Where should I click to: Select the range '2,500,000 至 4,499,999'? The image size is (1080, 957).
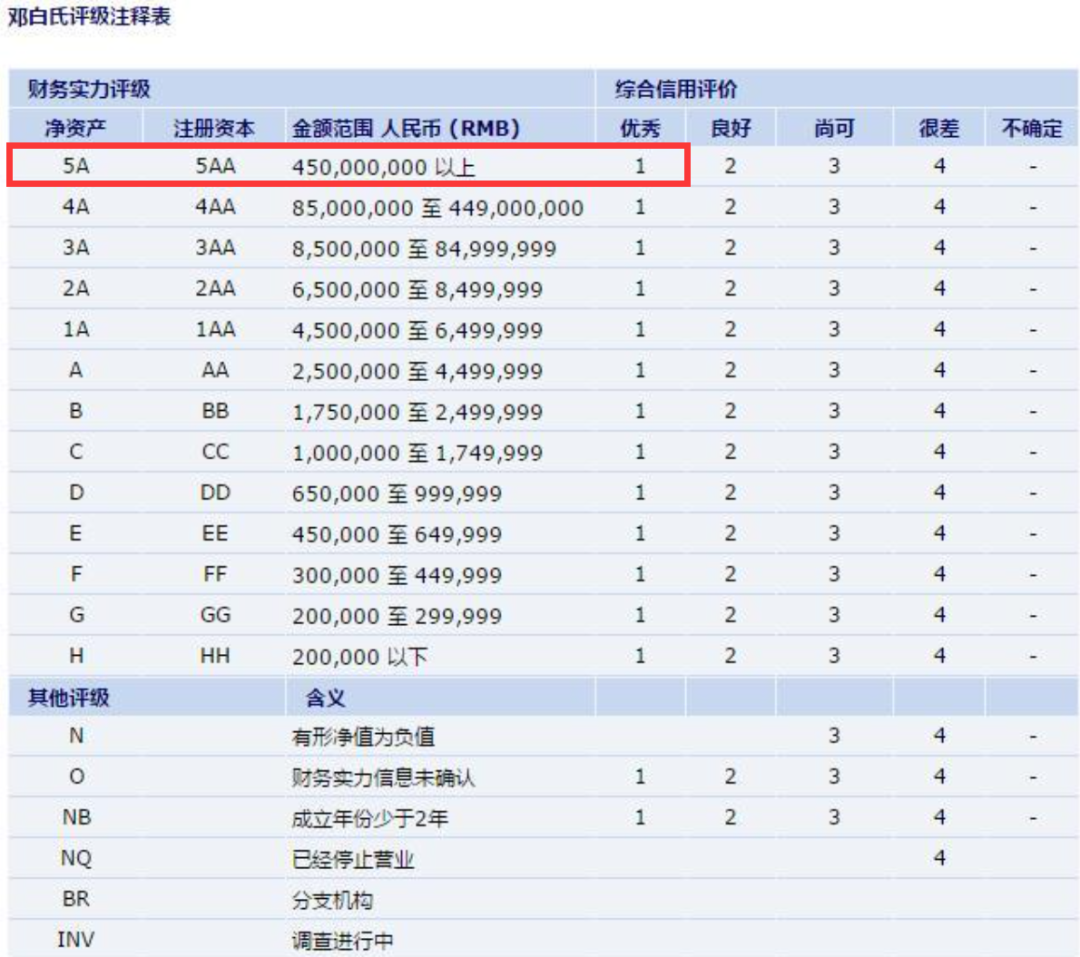point(417,371)
